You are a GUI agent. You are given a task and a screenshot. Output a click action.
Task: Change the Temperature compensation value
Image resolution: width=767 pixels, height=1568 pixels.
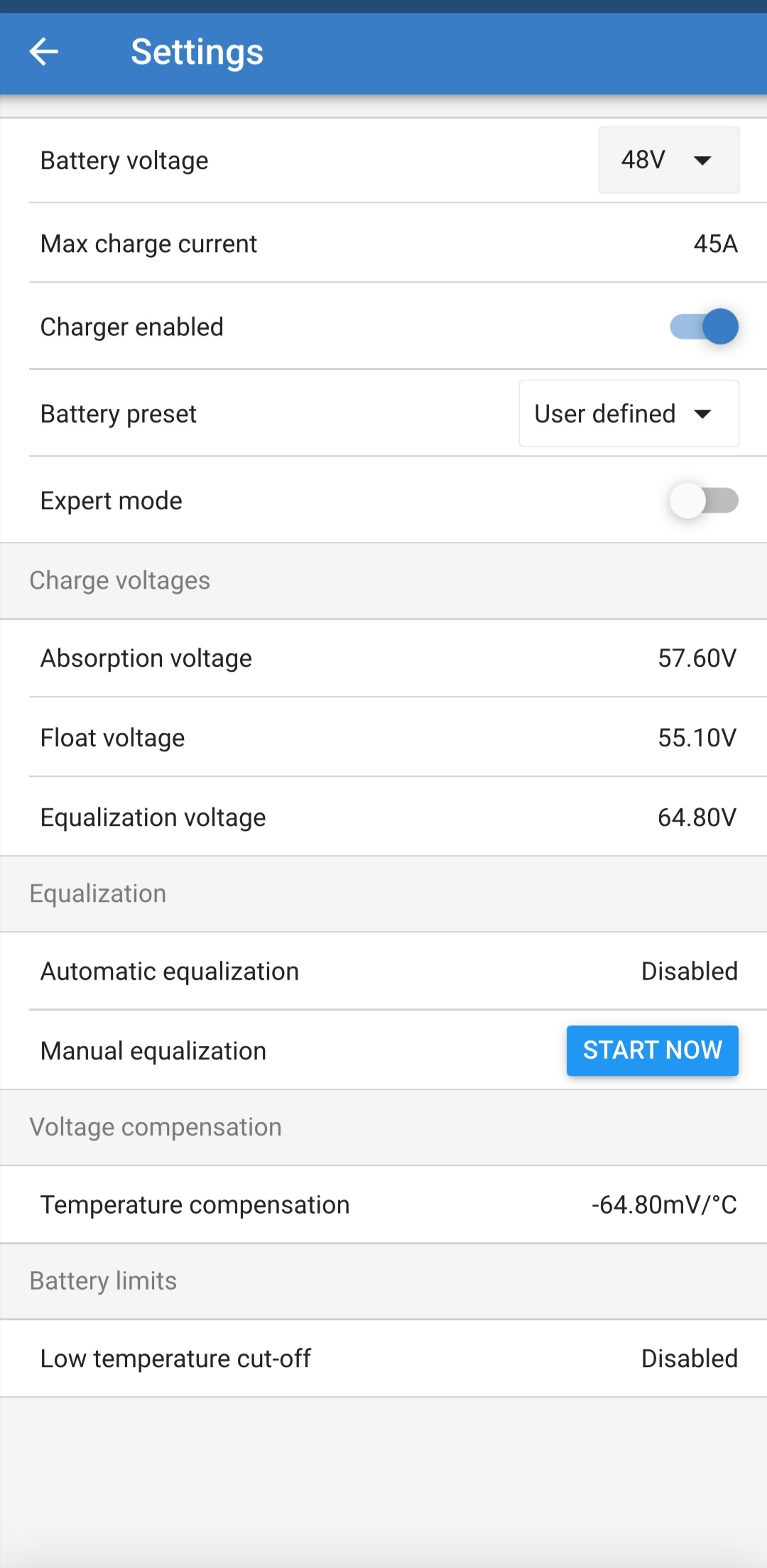663,1205
